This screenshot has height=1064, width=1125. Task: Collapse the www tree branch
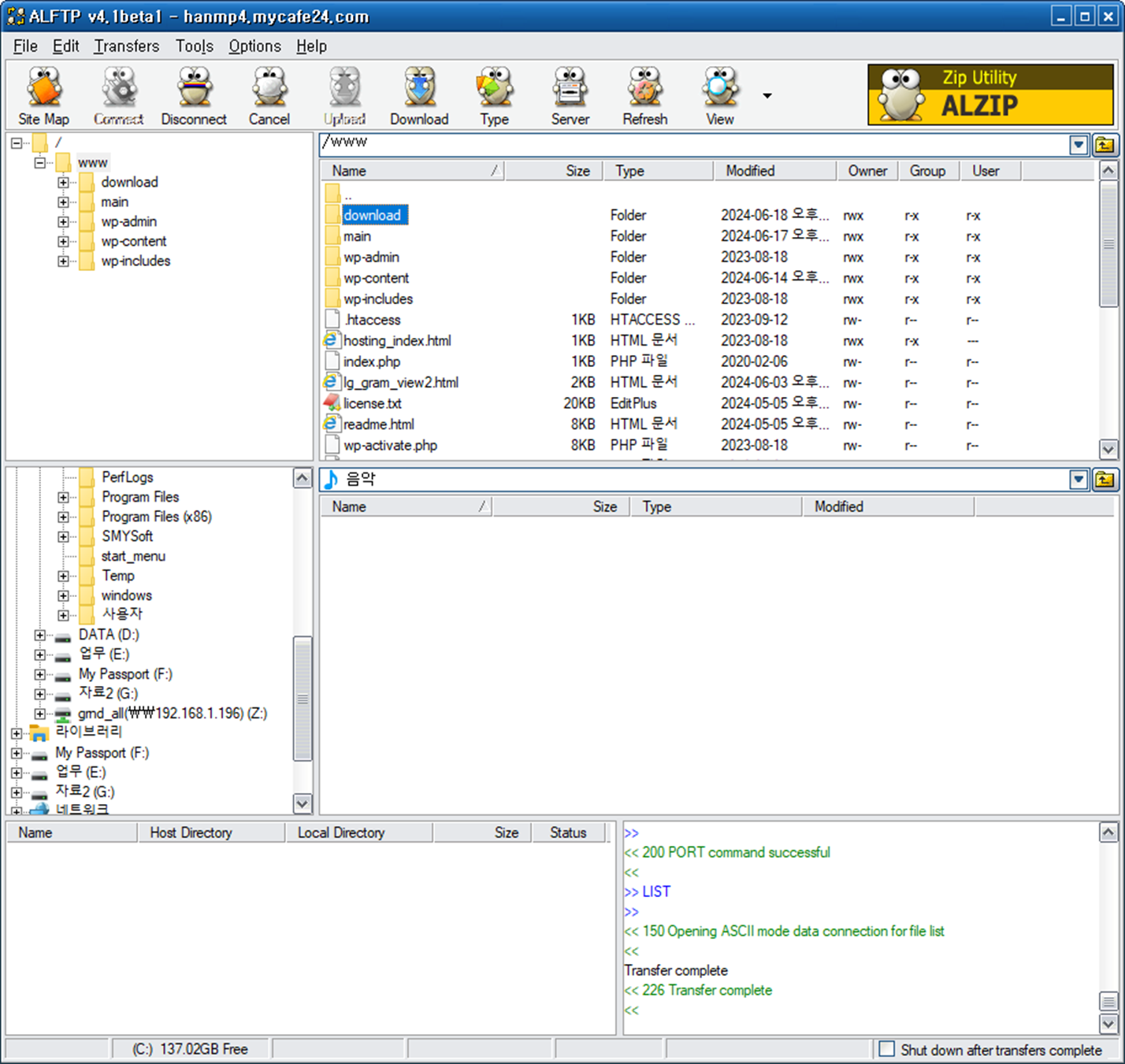(39, 161)
